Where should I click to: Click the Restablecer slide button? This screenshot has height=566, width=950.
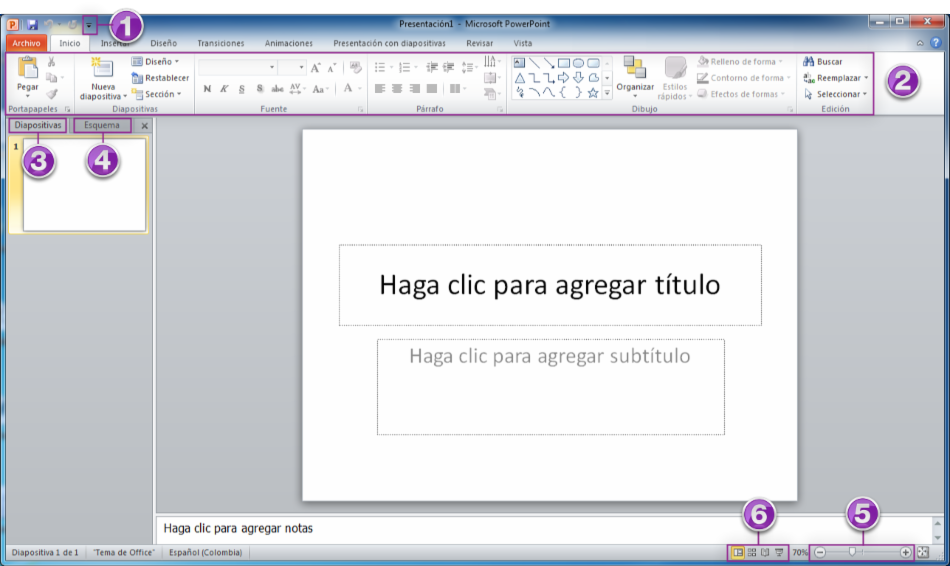[160, 78]
